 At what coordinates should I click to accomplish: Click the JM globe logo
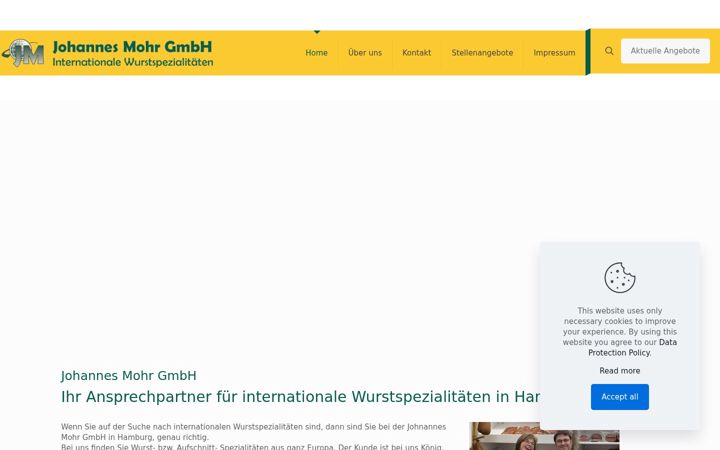[23, 53]
